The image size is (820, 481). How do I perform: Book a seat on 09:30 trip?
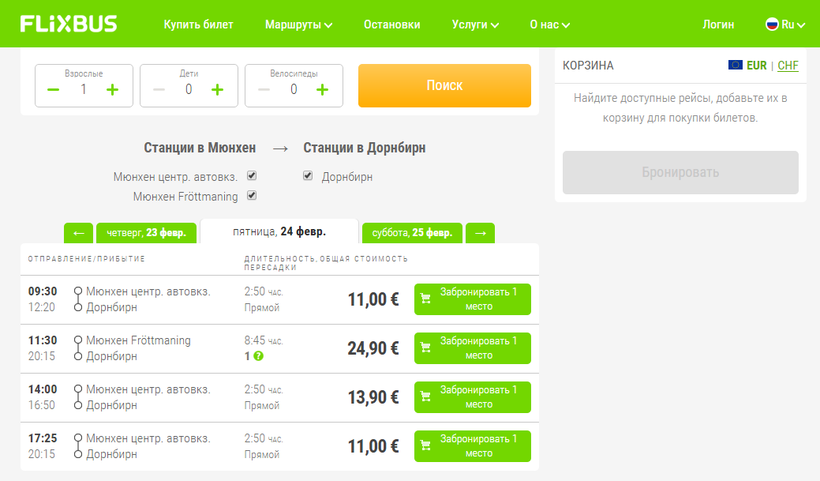click(472, 299)
